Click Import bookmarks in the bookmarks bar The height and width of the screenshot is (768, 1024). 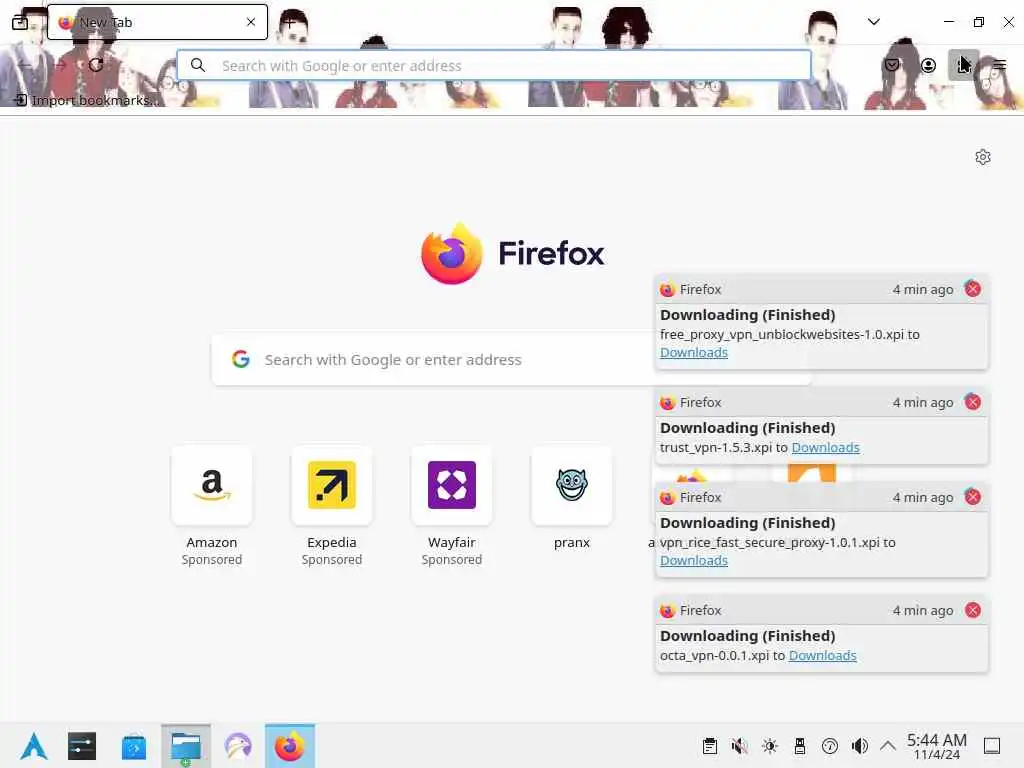tap(87, 100)
